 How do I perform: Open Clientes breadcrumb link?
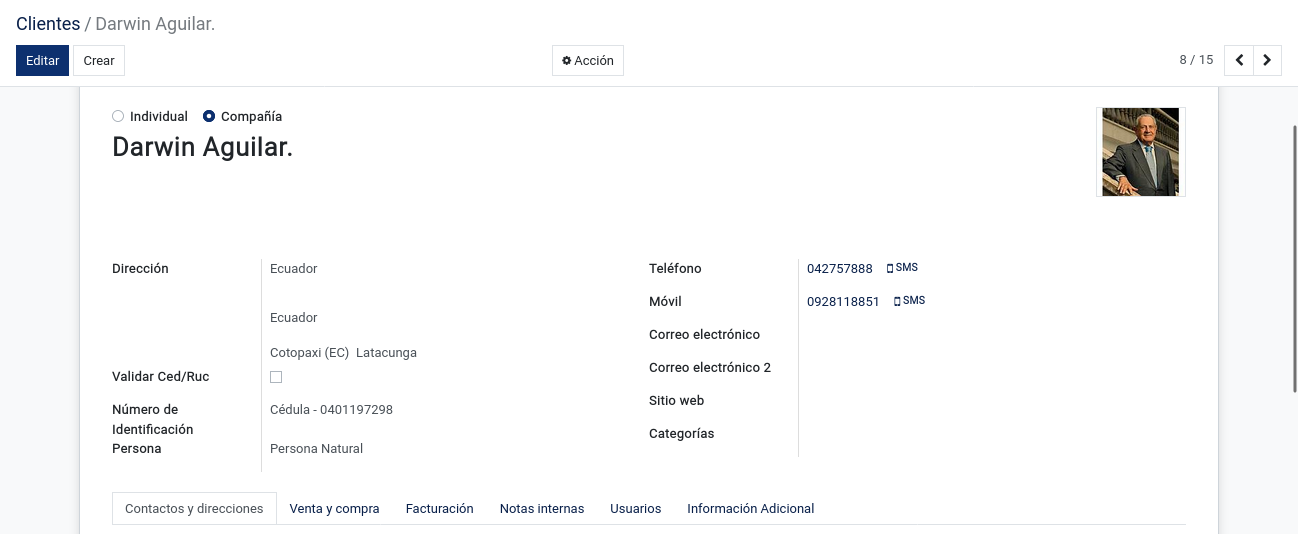pos(48,23)
